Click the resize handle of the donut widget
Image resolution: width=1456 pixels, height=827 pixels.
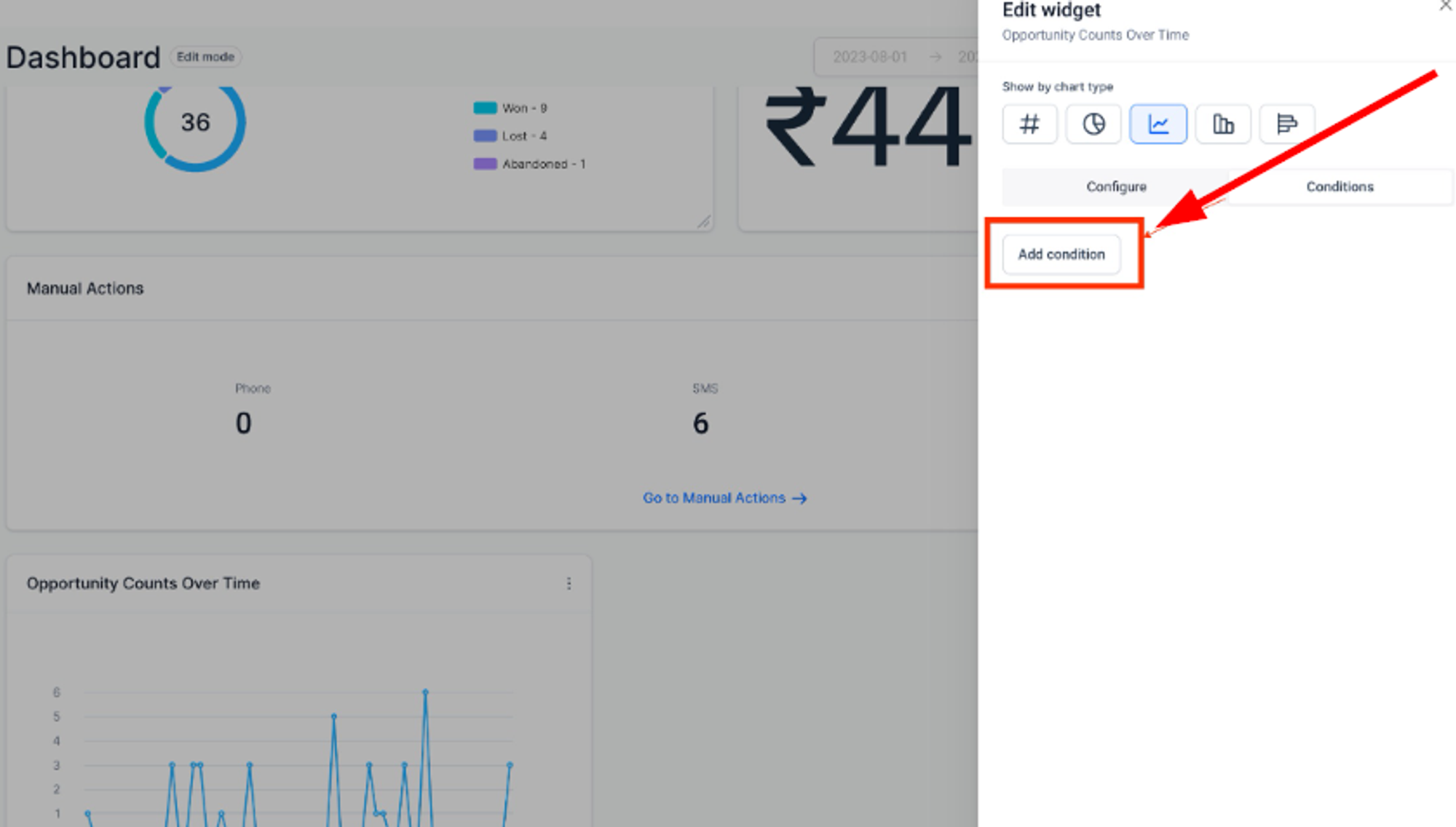tap(703, 221)
